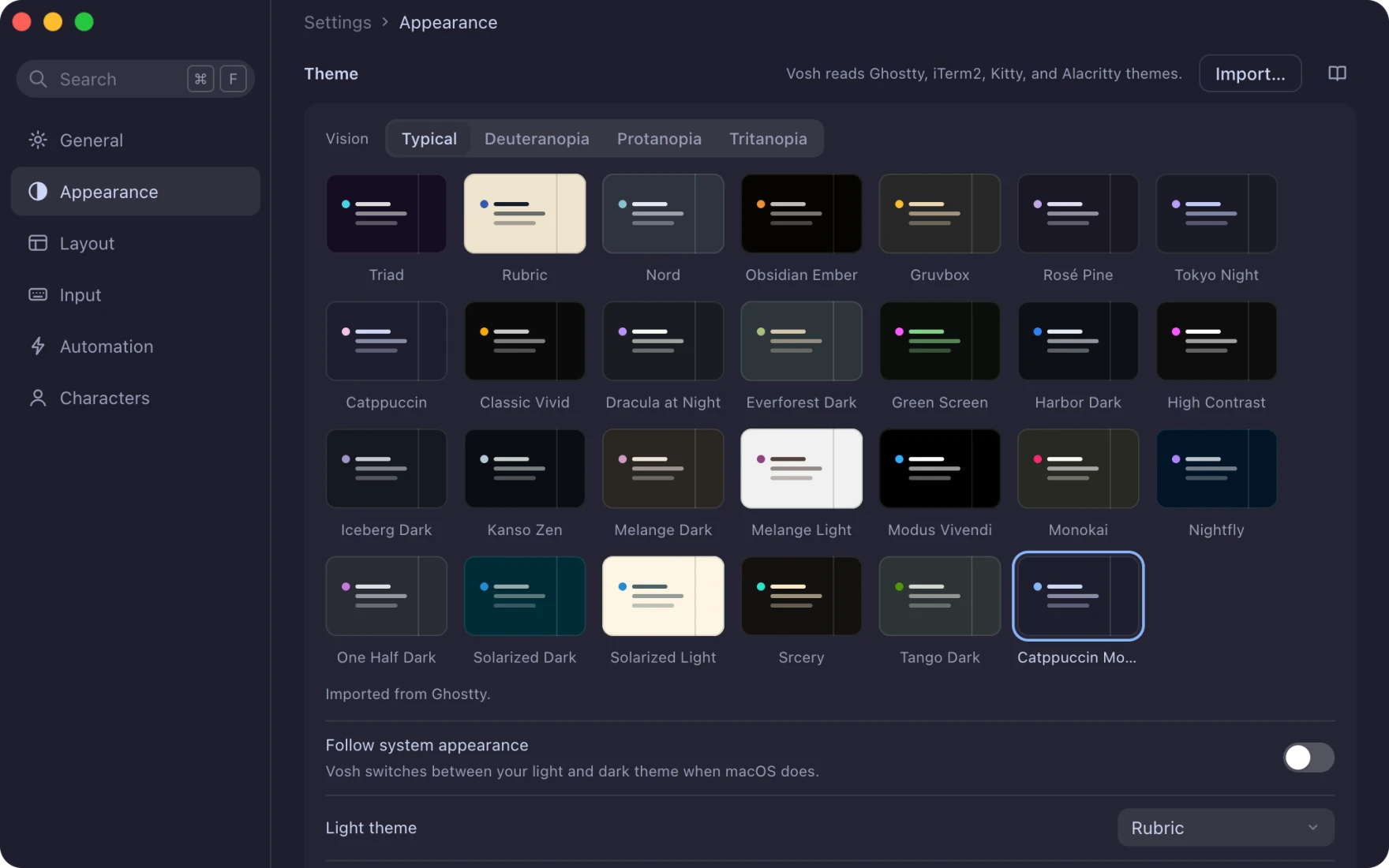Choose the Modus Vivendi theme
Viewport: 1389px width, 868px height.
click(x=940, y=469)
